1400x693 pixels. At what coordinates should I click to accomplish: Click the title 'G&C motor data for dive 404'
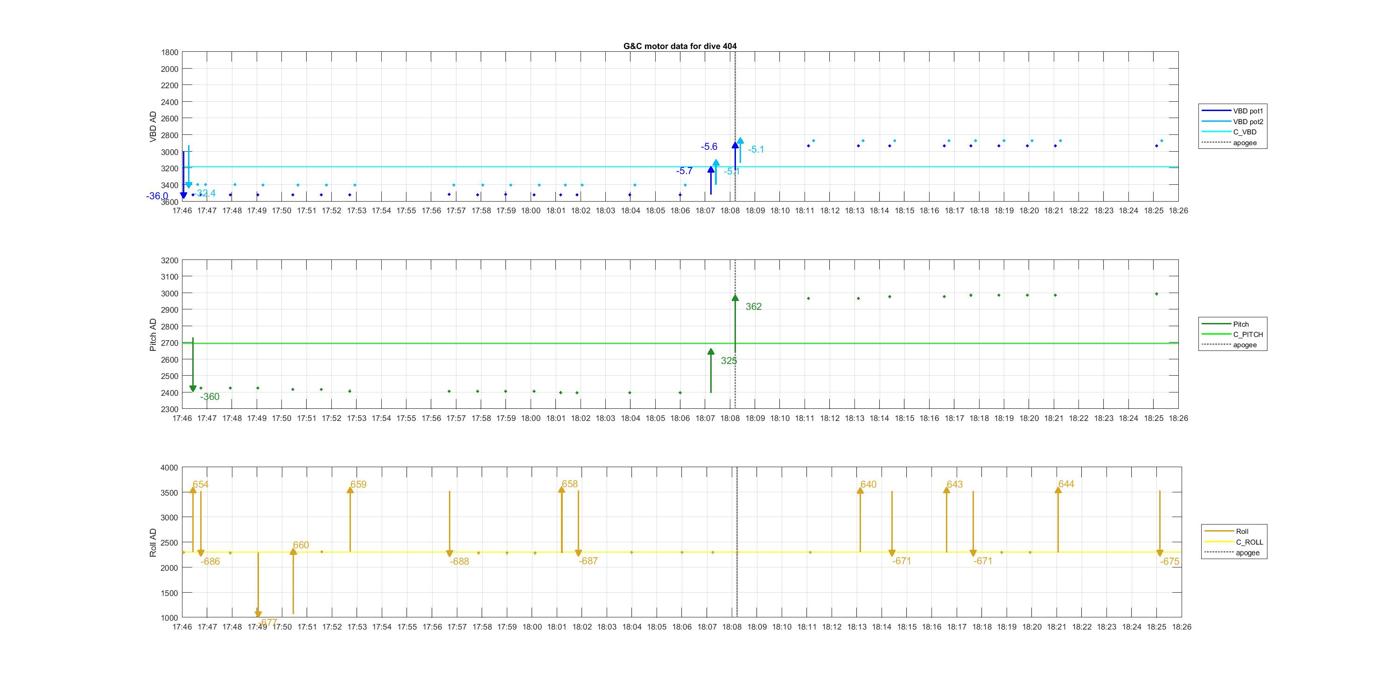680,46
